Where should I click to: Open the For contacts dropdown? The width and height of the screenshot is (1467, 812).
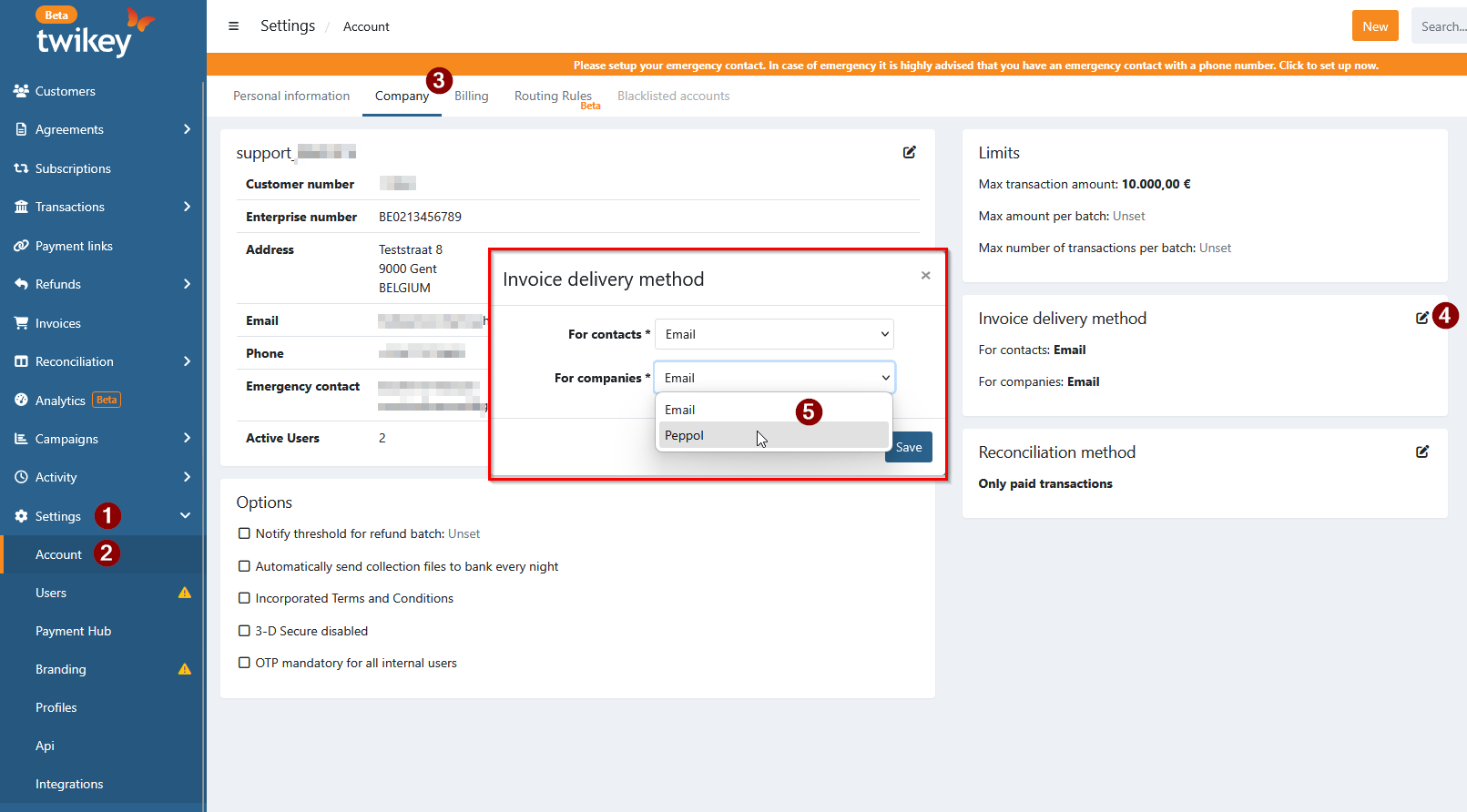coord(774,334)
